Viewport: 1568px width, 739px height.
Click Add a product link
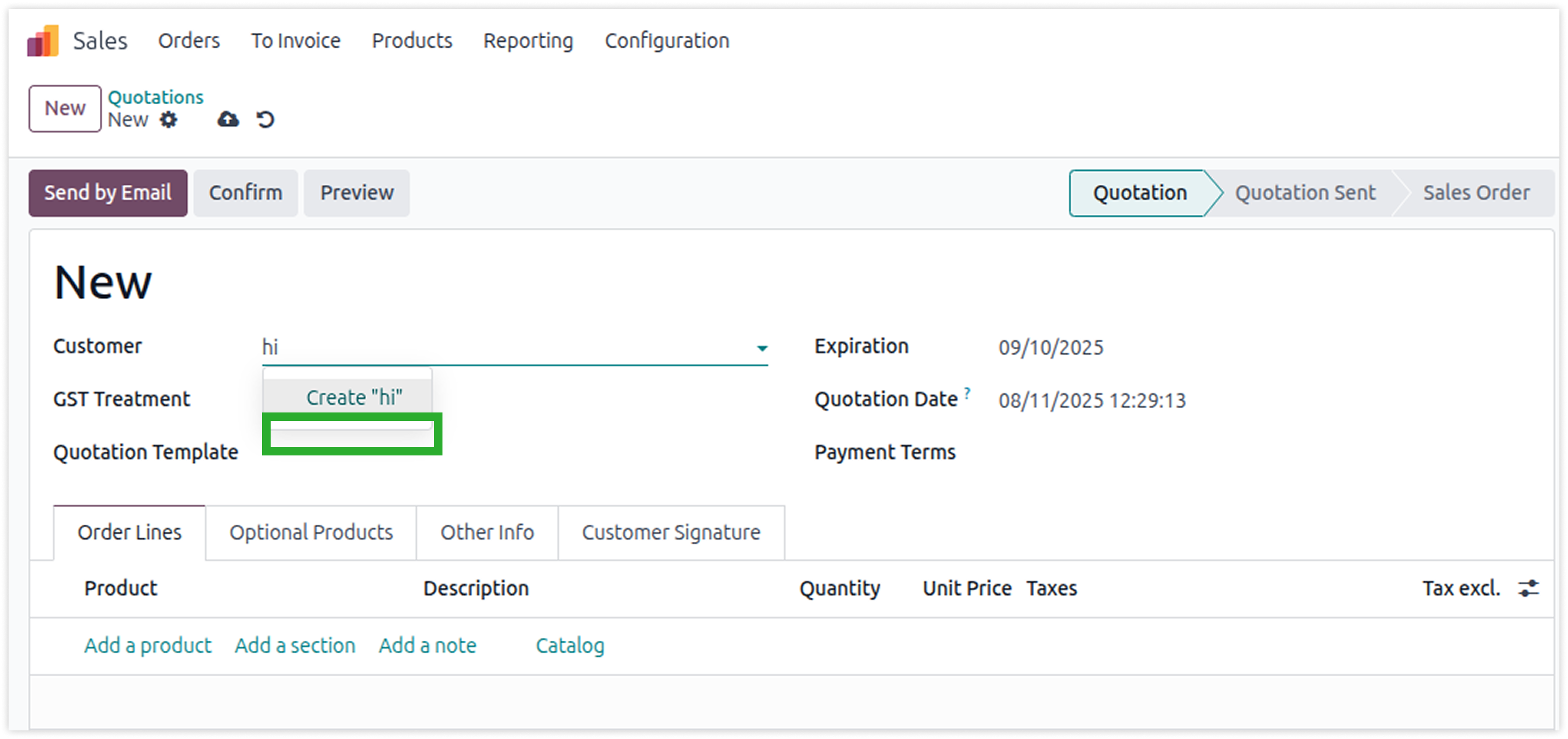[148, 646]
